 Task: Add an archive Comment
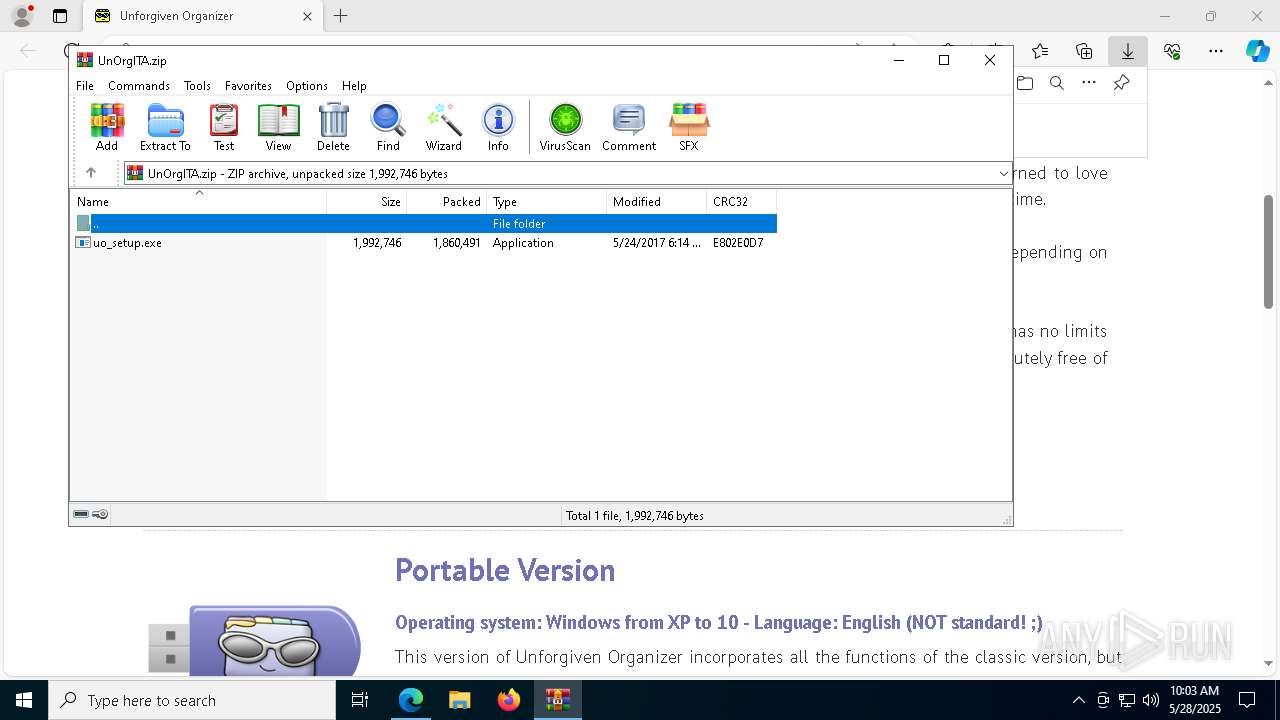click(x=629, y=127)
